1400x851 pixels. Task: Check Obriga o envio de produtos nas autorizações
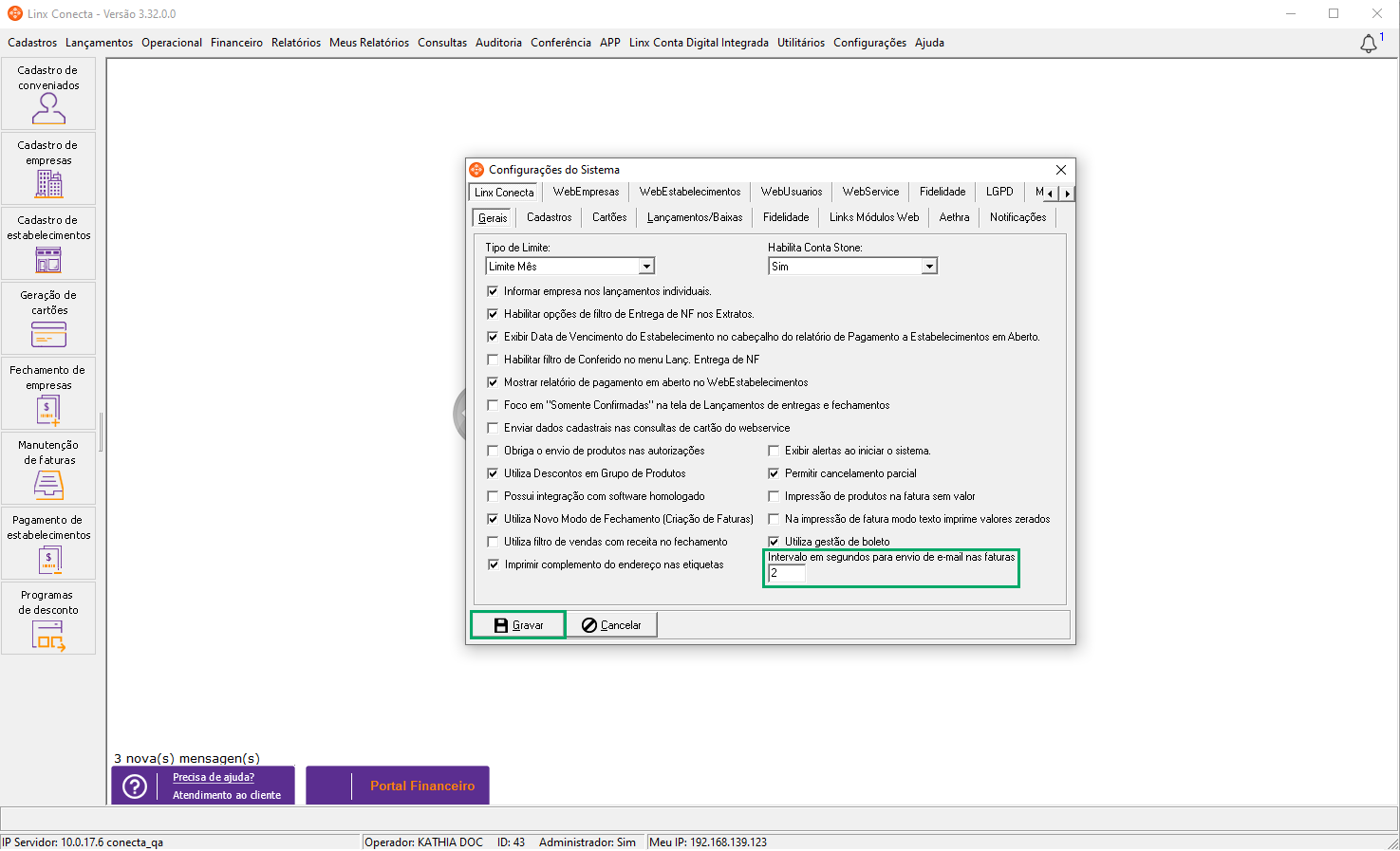pyautogui.click(x=493, y=451)
